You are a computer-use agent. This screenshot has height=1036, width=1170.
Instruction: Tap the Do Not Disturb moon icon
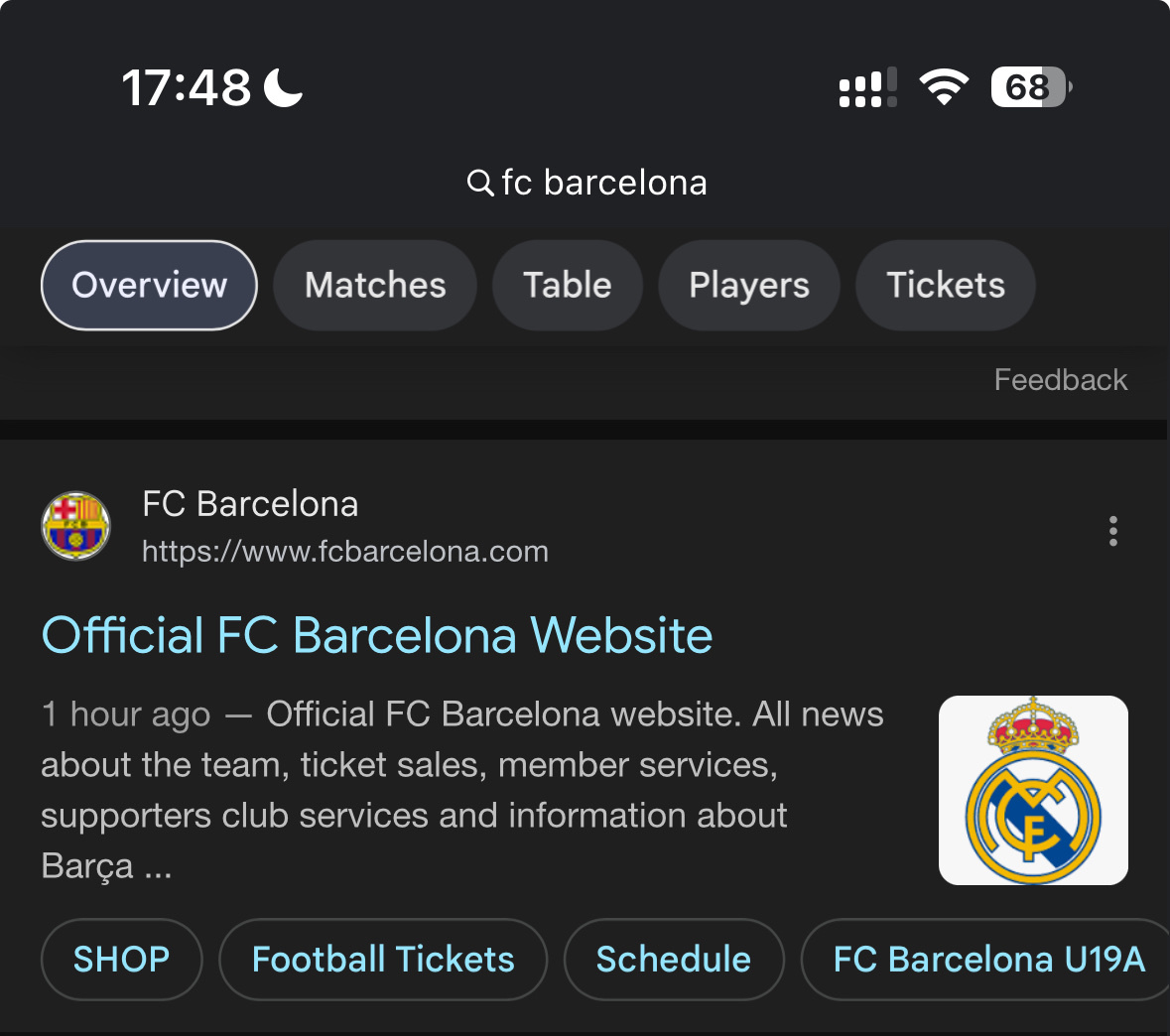(x=284, y=87)
